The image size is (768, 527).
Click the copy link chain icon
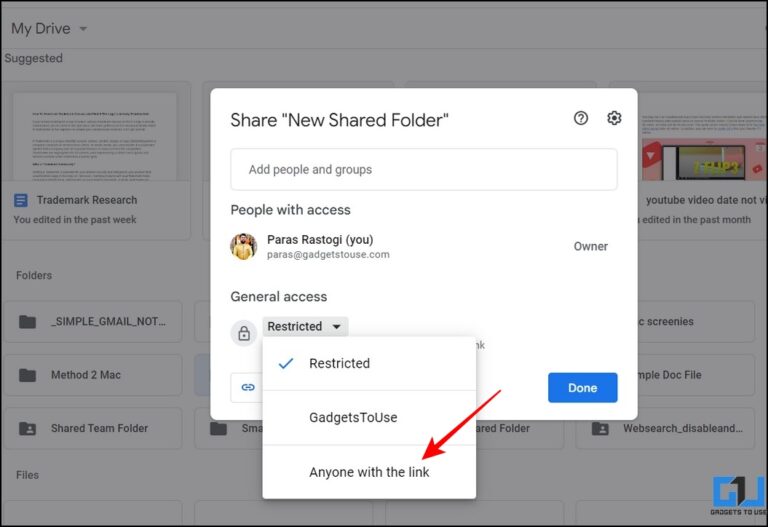pos(248,387)
